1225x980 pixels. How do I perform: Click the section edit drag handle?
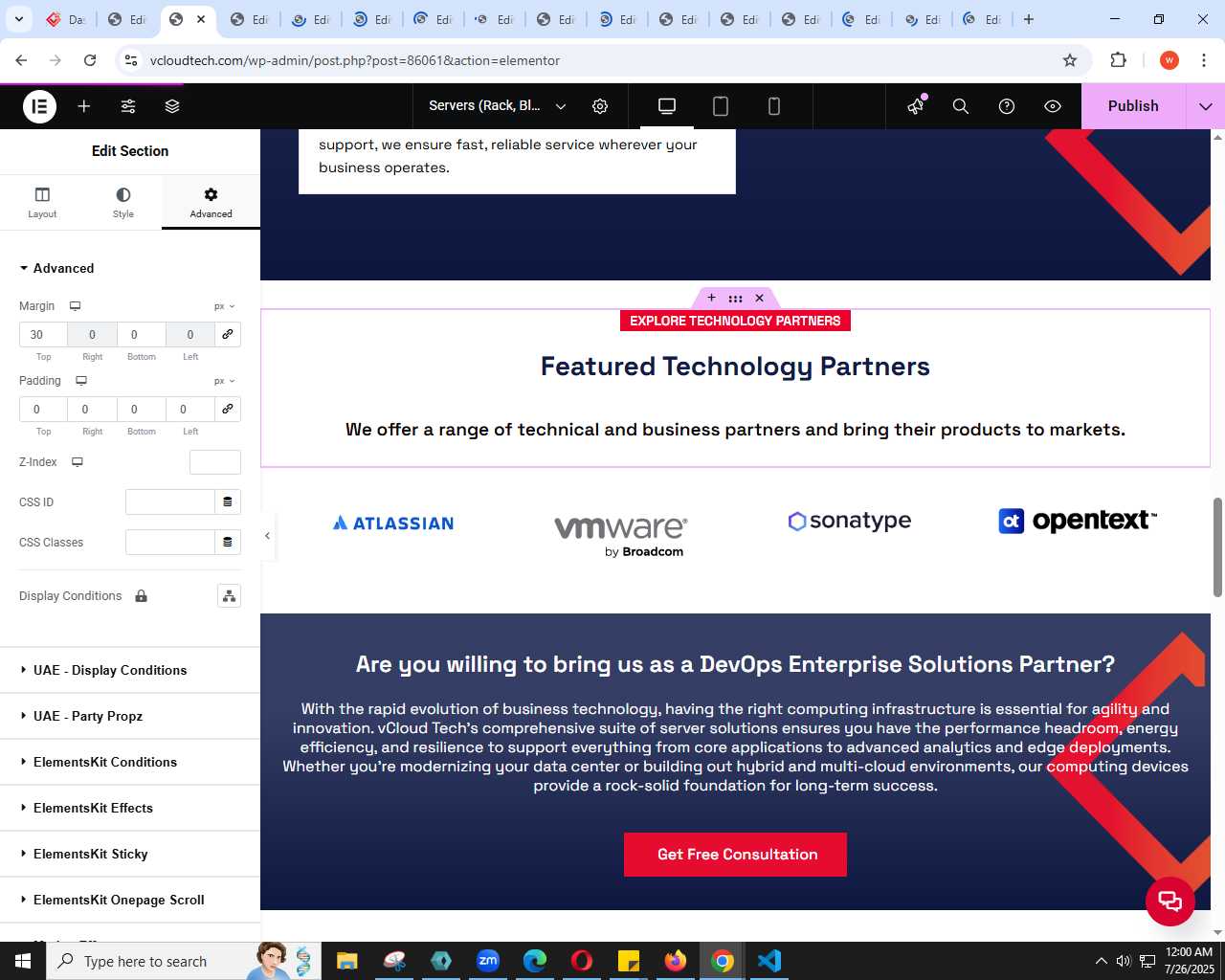(735, 298)
